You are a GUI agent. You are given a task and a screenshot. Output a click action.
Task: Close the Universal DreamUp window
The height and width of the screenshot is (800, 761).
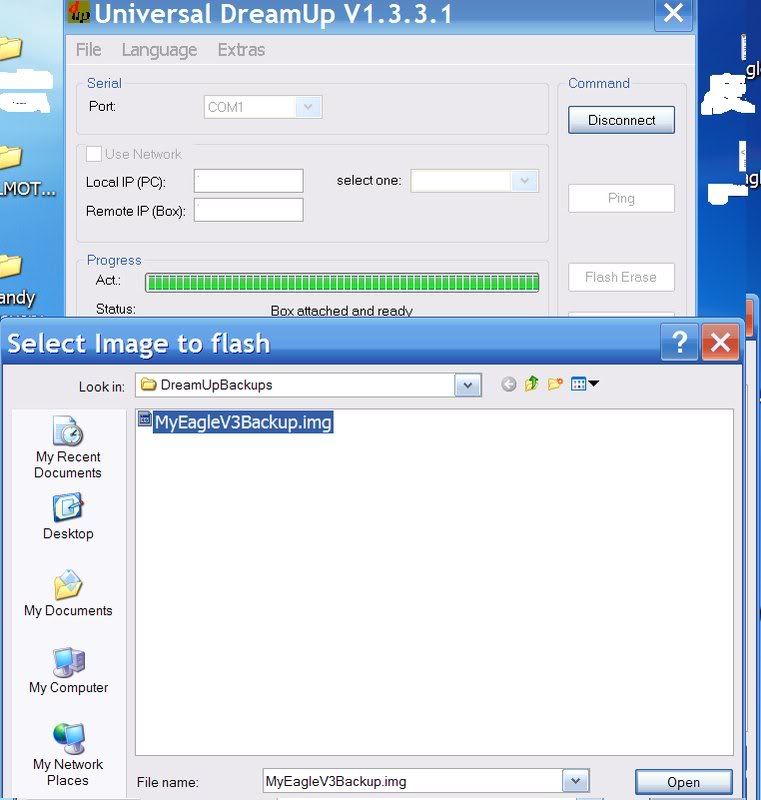pyautogui.click(x=673, y=14)
